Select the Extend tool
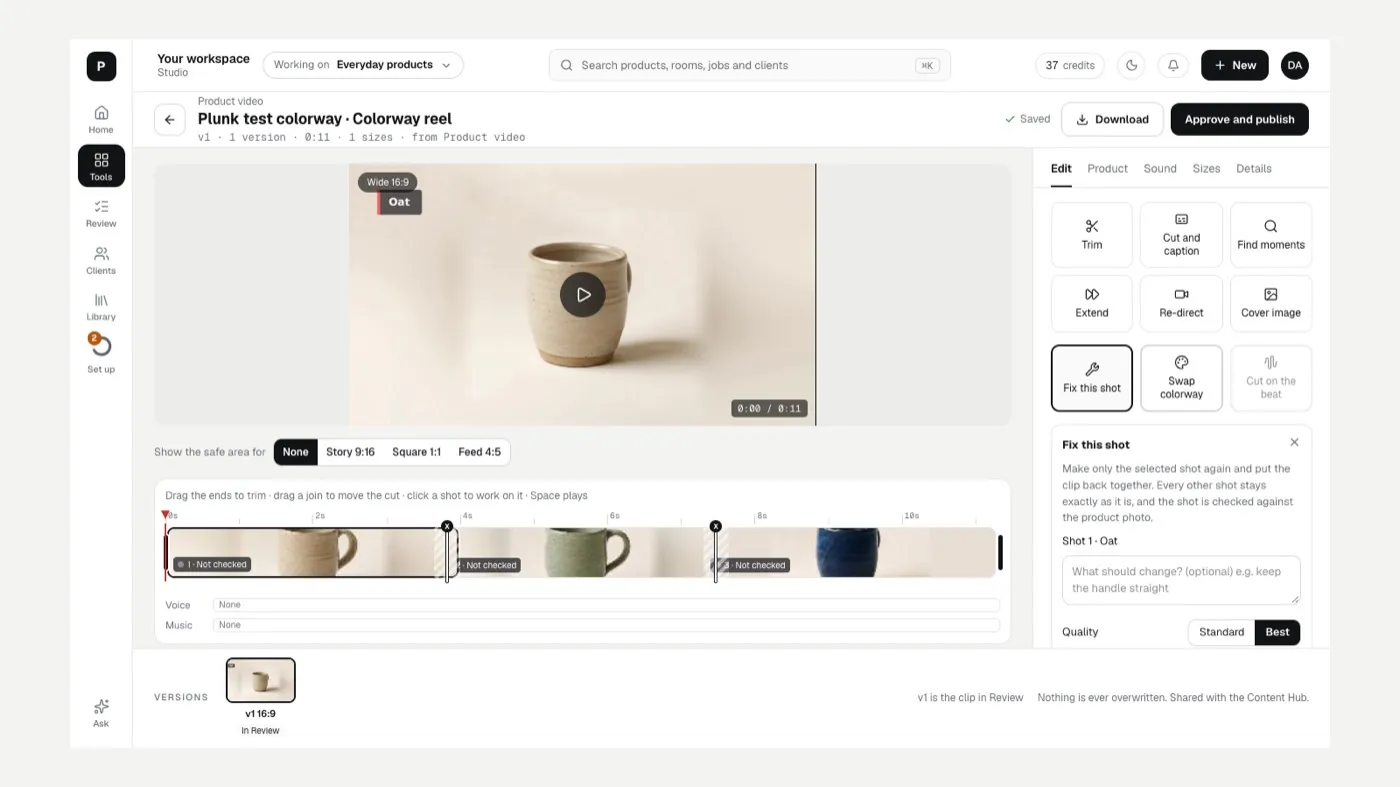Image resolution: width=1400 pixels, height=787 pixels. coord(1092,303)
